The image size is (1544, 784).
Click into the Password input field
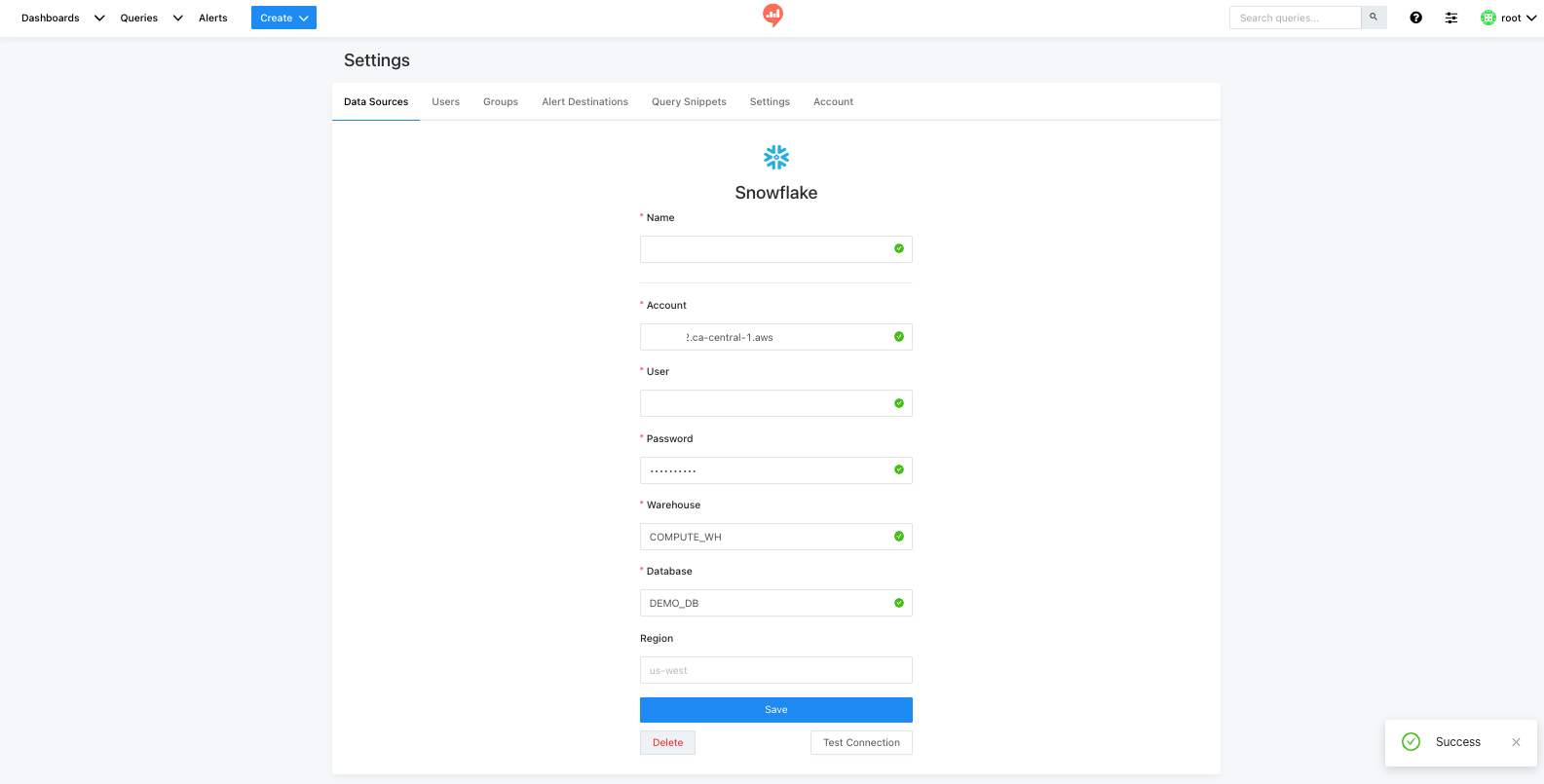coord(776,470)
